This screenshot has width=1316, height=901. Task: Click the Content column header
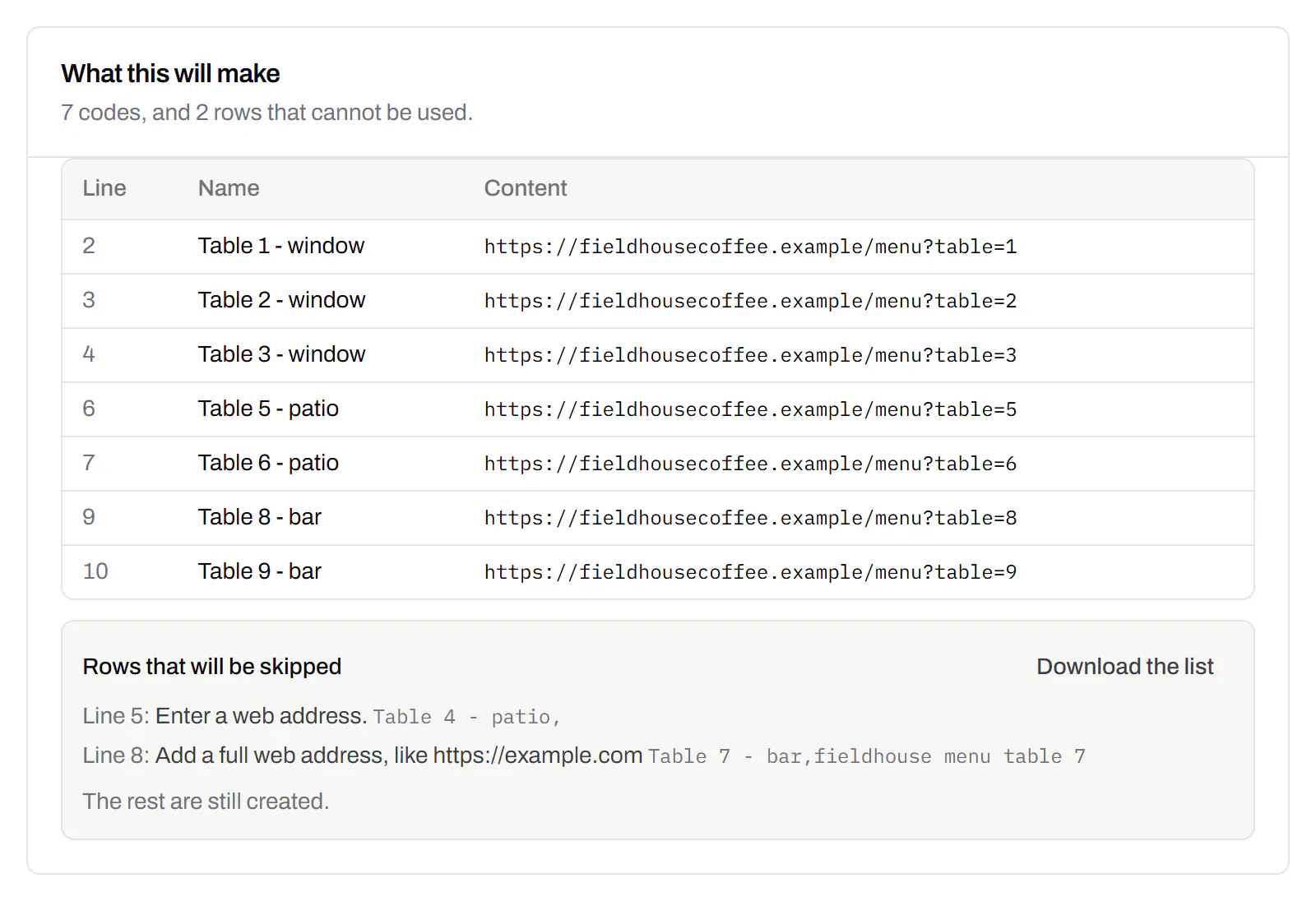point(526,188)
